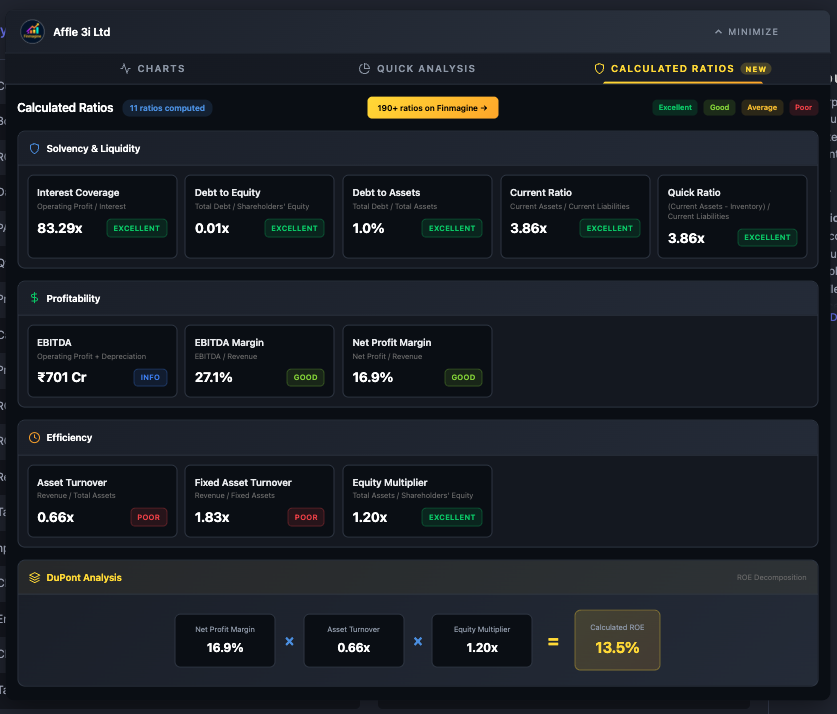Click the Finmagine logo icon
Viewport: 837px width, 714px height.
(x=32, y=31)
